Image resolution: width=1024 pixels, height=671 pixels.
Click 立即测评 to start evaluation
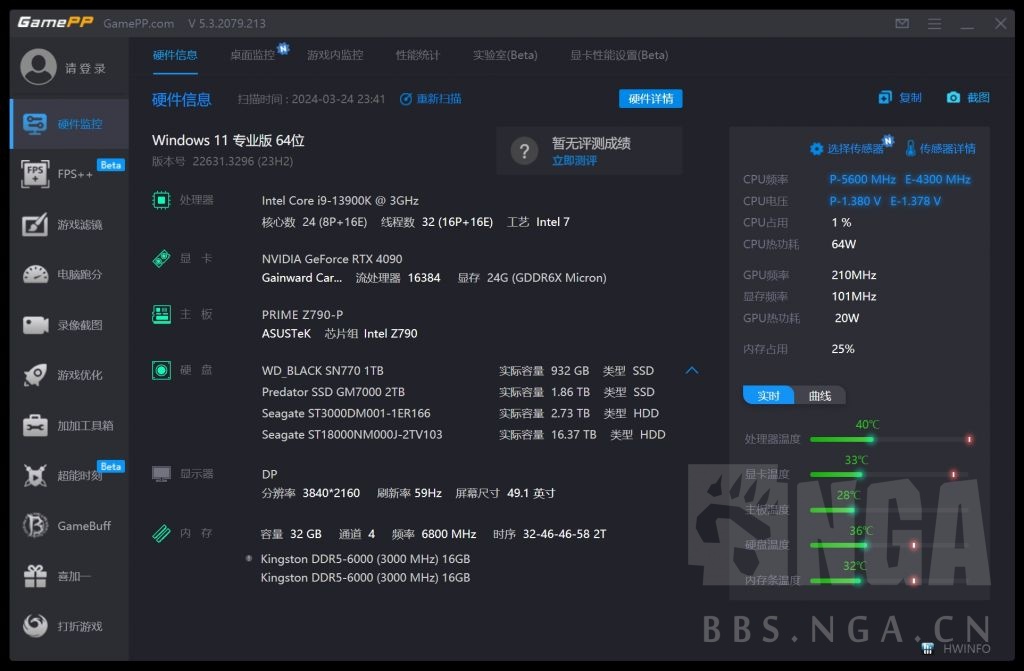[x=573, y=160]
